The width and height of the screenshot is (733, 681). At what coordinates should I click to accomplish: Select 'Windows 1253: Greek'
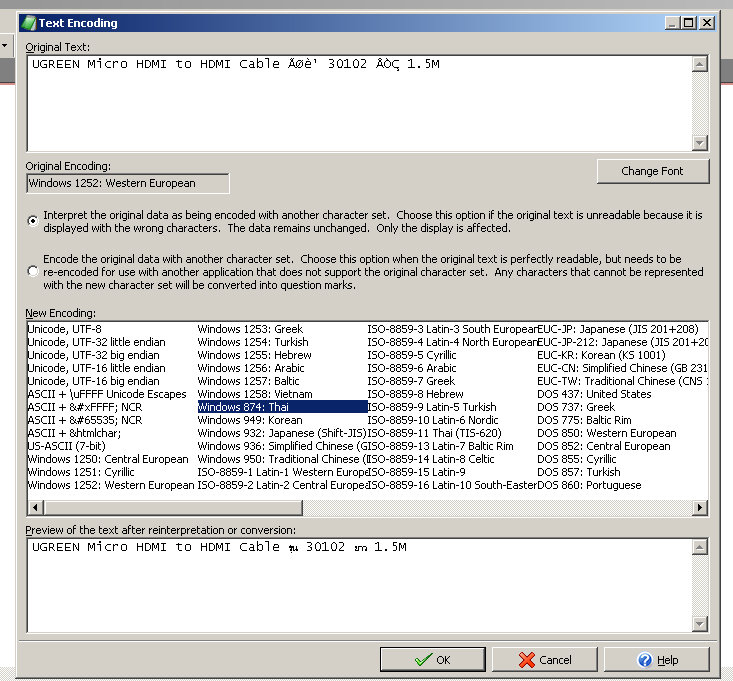(x=250, y=329)
